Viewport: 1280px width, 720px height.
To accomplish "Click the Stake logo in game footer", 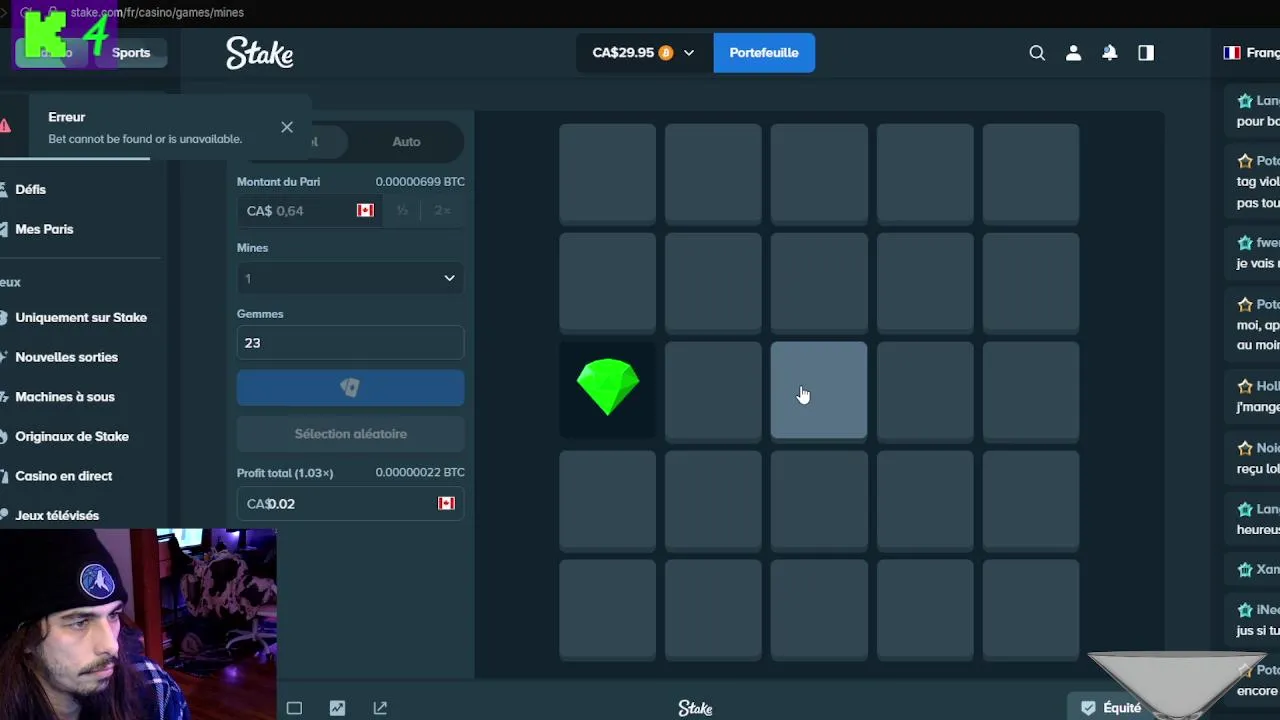I will click(695, 708).
